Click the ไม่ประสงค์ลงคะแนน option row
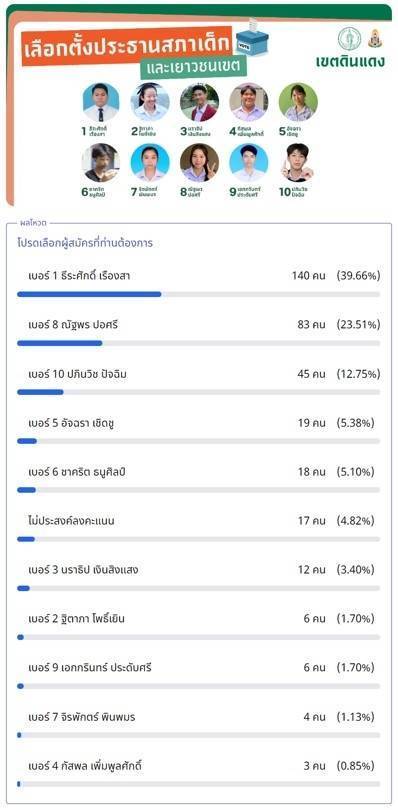Viewport: 398px width, 810px height. pos(198,528)
